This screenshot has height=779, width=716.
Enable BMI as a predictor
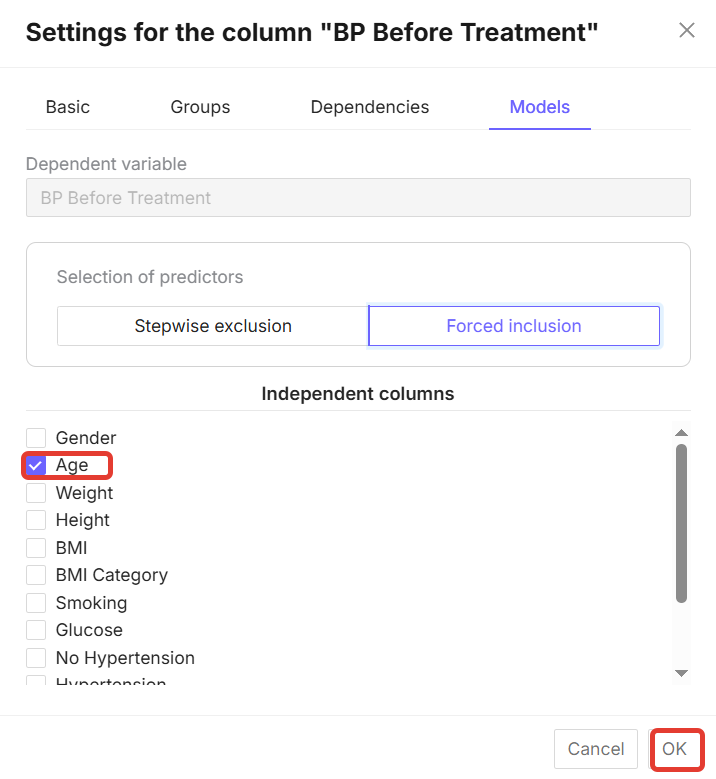point(37,548)
